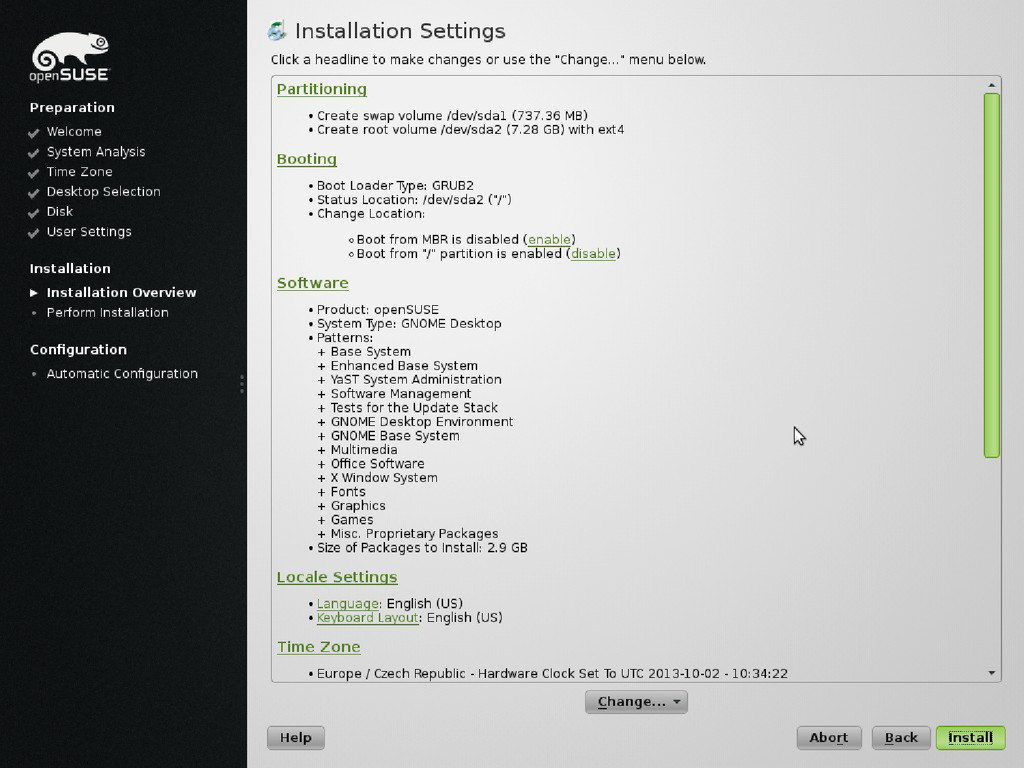The image size is (1024, 768).
Task: Click "Status Location: /dev/sda2" text
Action: (414, 200)
